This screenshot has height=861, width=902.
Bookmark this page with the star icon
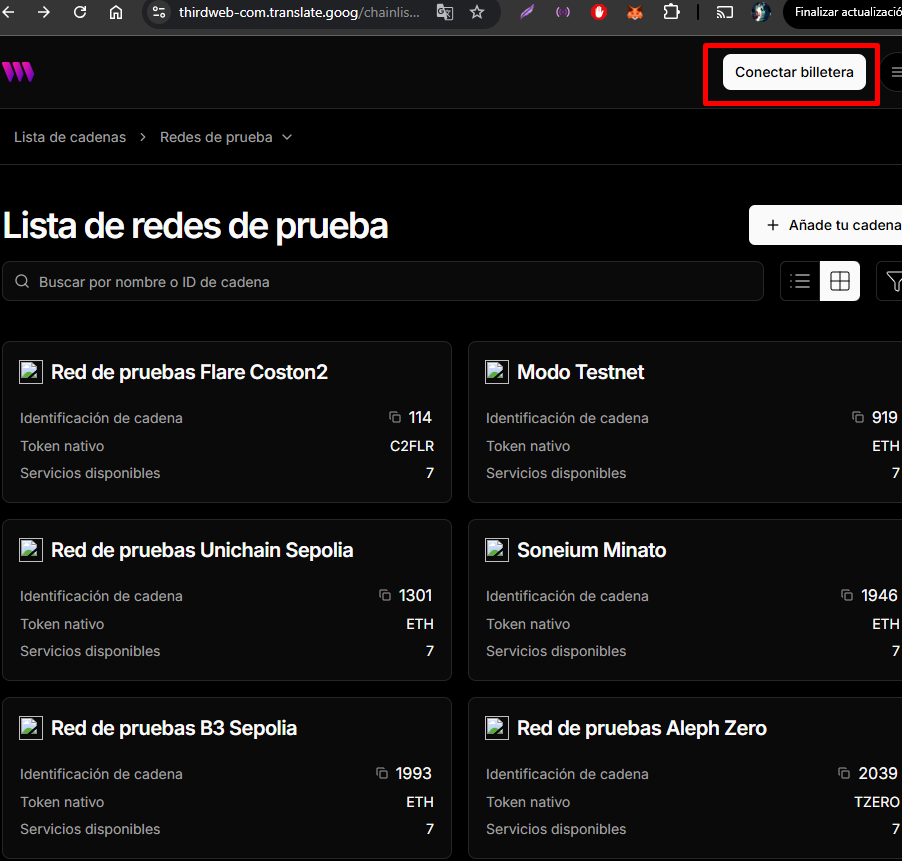click(x=477, y=12)
